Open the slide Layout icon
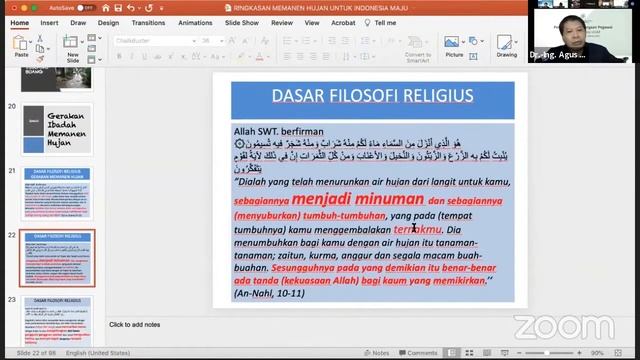This screenshot has width=640, height=360. point(92,38)
